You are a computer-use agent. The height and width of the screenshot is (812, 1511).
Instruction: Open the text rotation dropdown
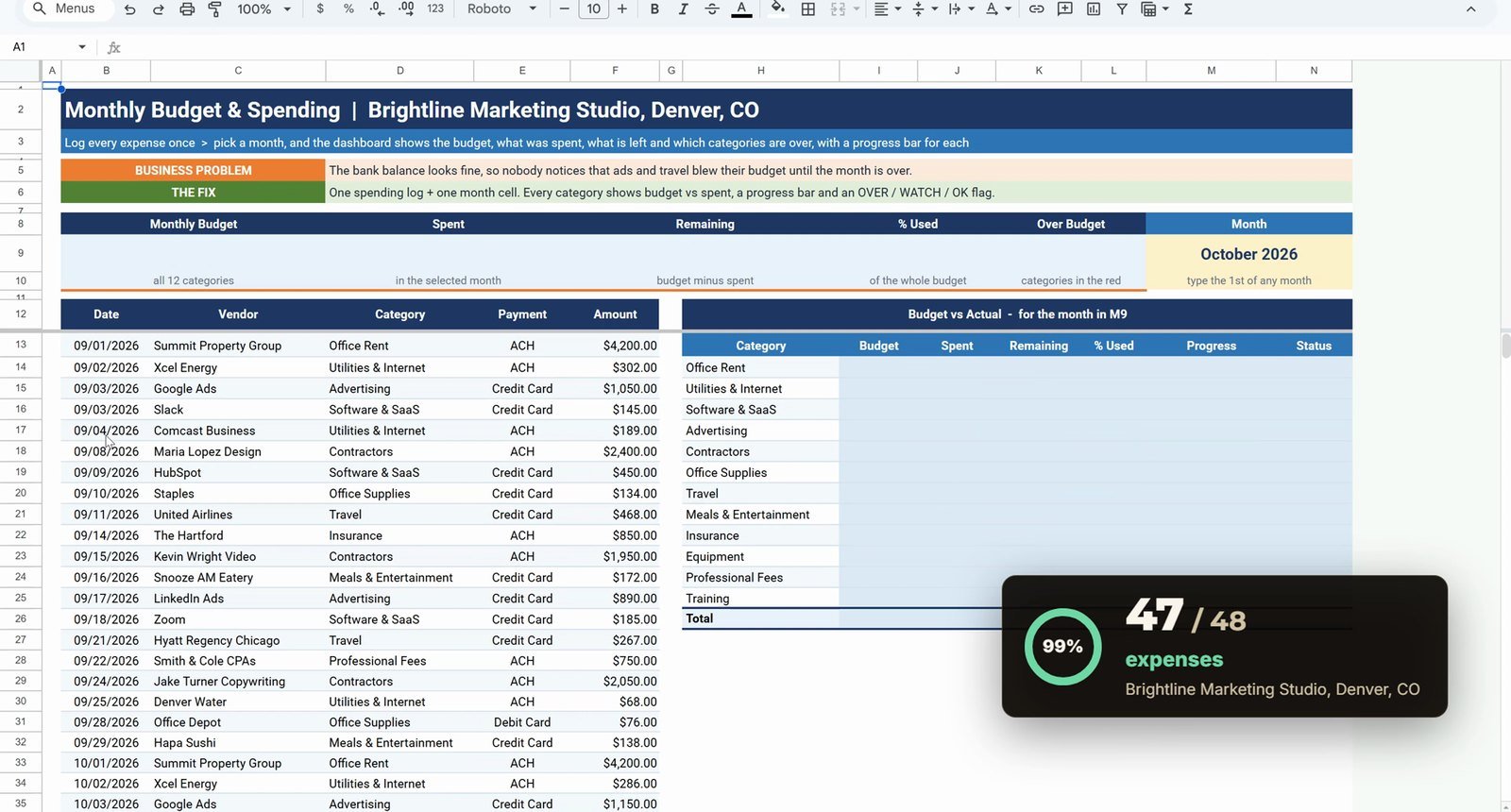coord(997,9)
